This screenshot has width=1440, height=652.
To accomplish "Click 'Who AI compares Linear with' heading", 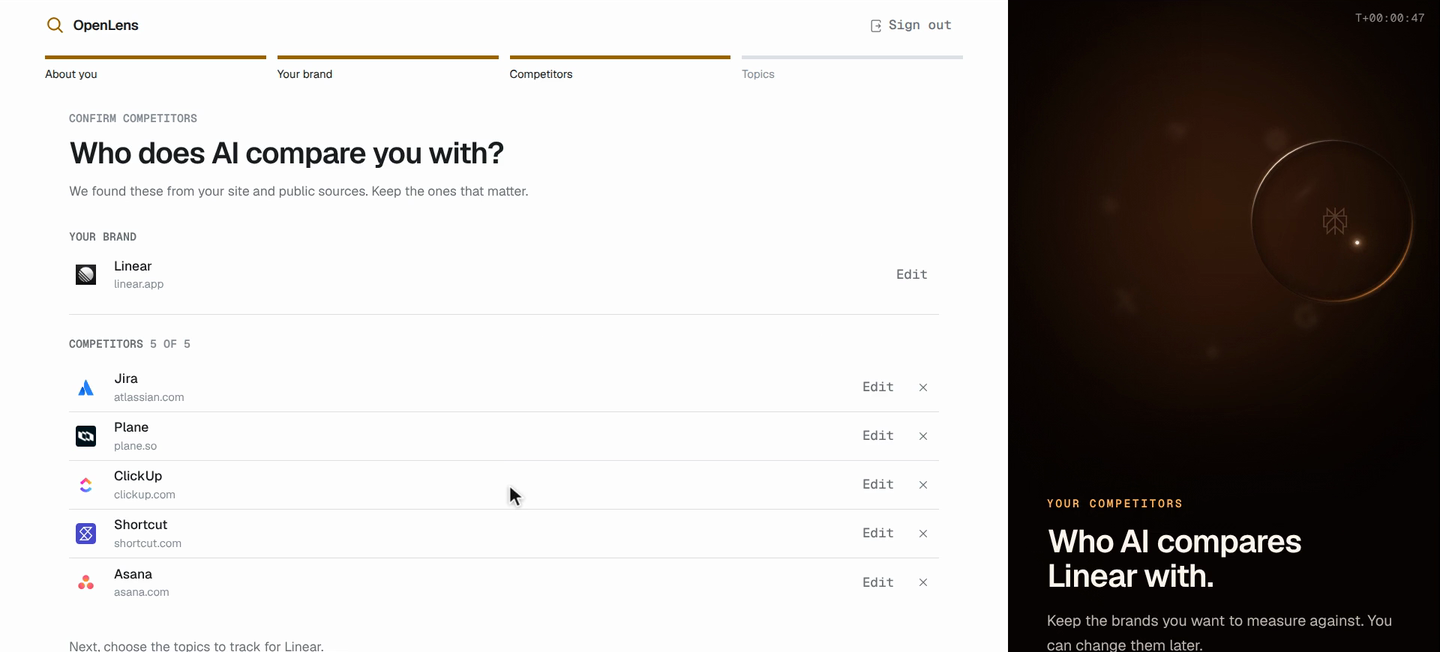I will pos(1174,558).
